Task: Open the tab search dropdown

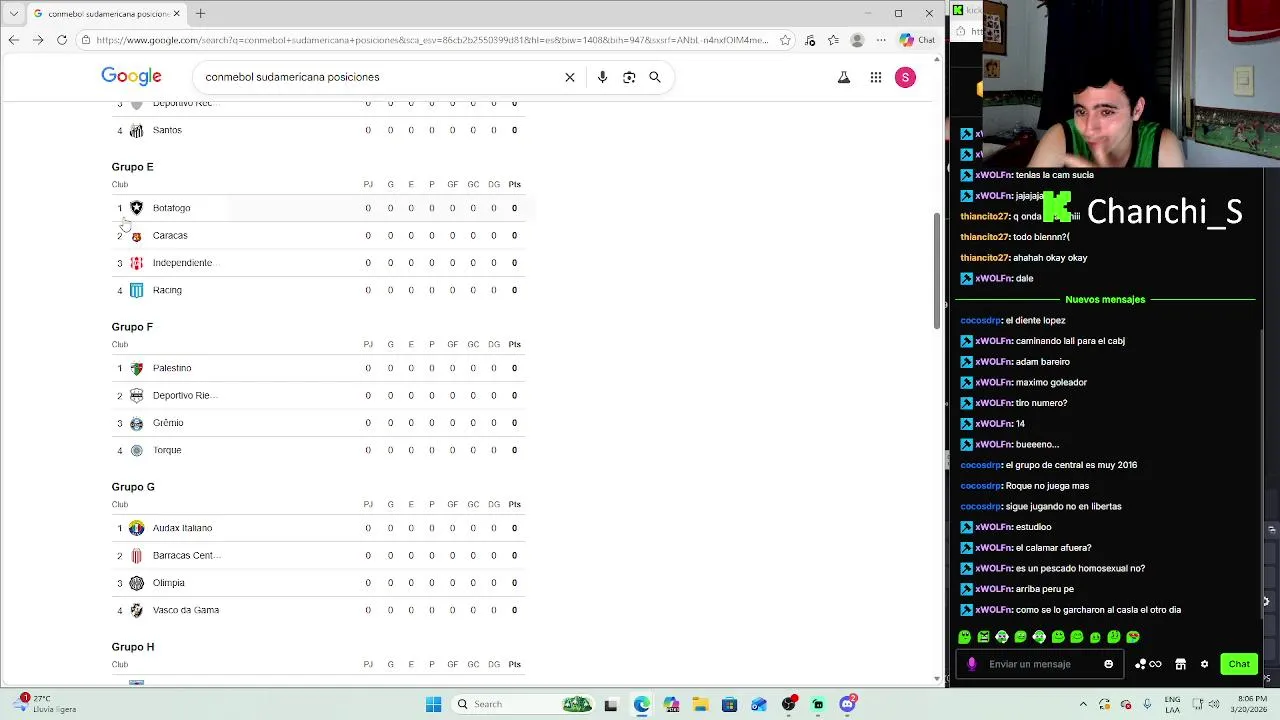Action: click(x=13, y=14)
